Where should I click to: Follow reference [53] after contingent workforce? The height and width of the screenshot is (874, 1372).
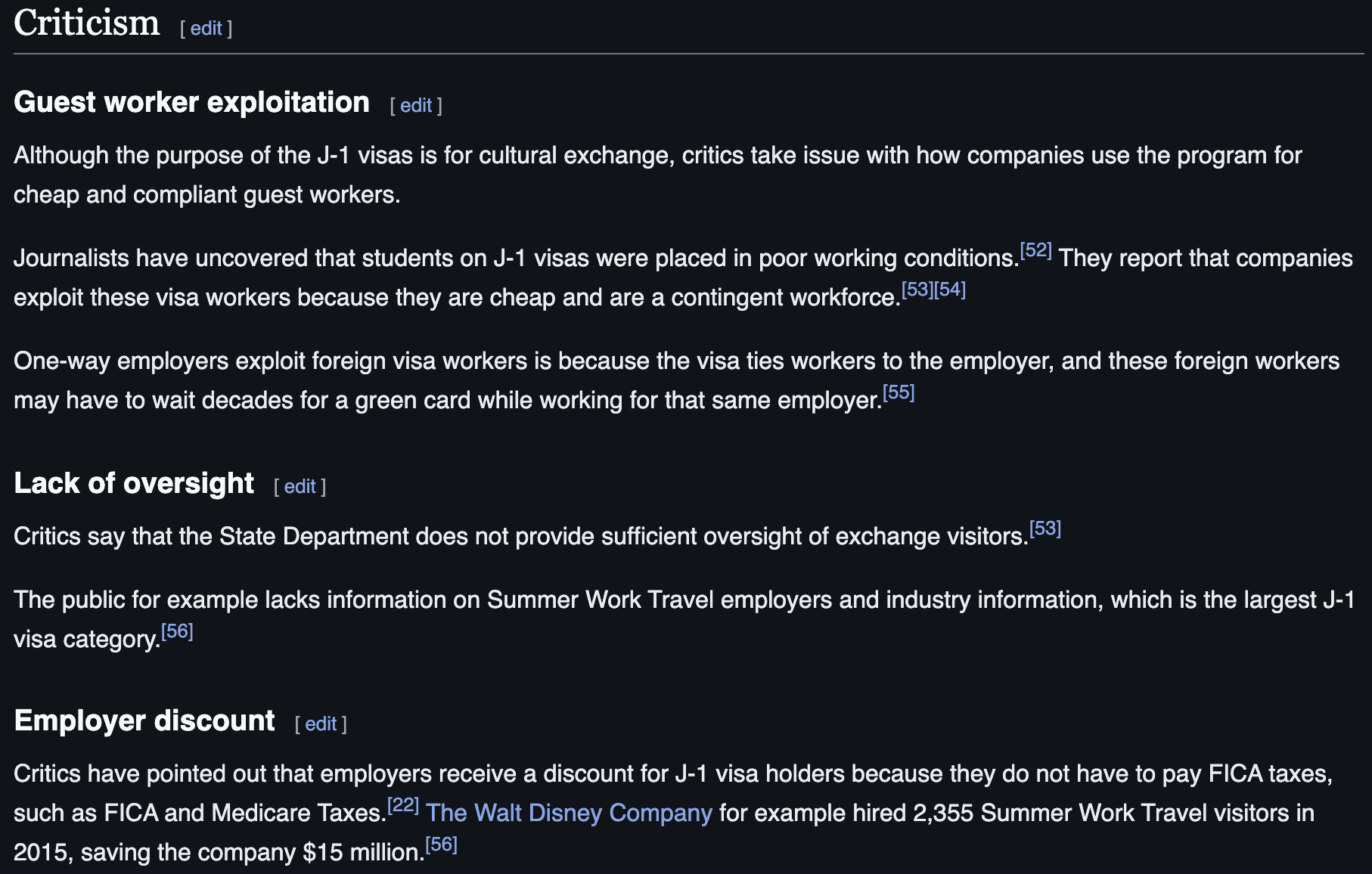tap(917, 290)
